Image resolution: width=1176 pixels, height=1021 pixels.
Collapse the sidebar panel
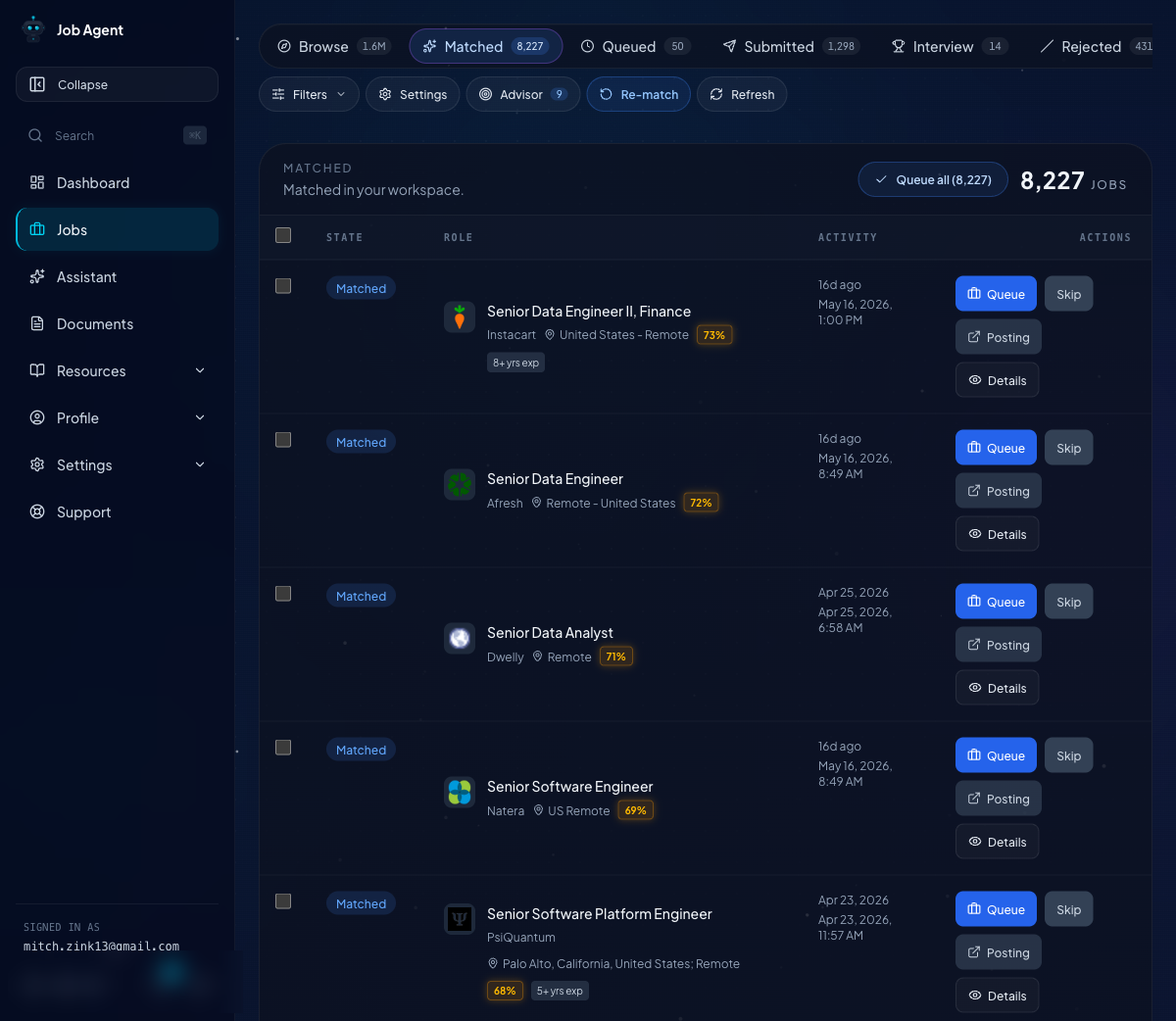coord(117,84)
